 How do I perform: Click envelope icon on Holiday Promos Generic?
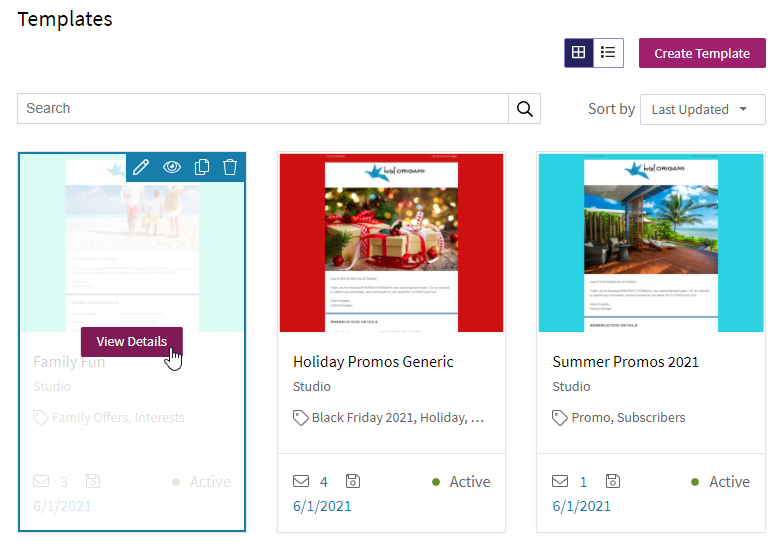[301, 481]
